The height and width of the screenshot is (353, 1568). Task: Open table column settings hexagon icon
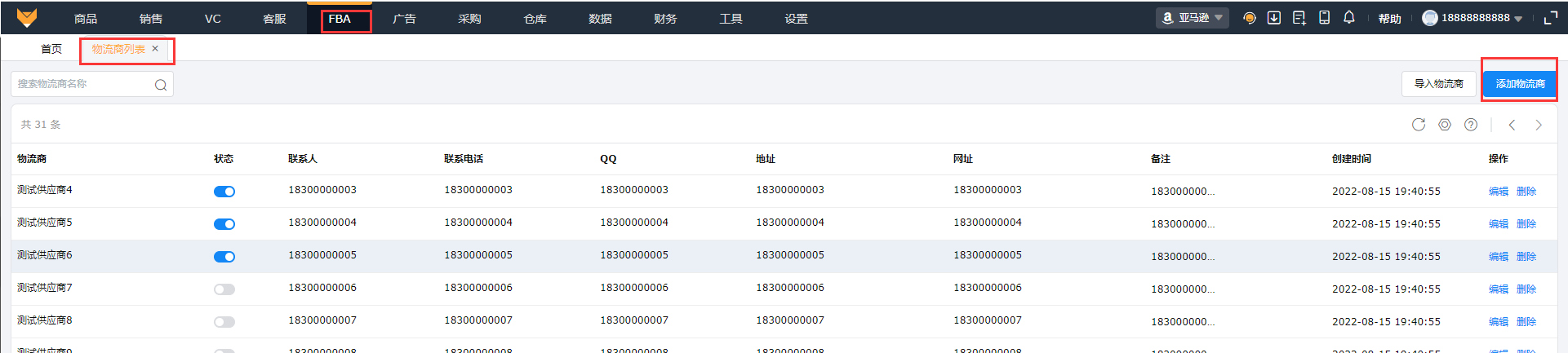click(1445, 125)
